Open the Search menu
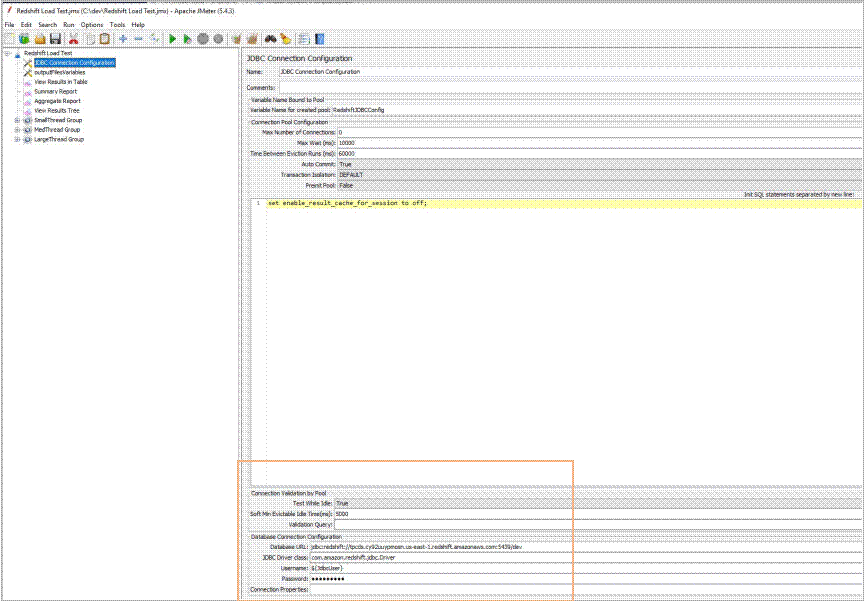The height and width of the screenshot is (601, 864). [47, 25]
